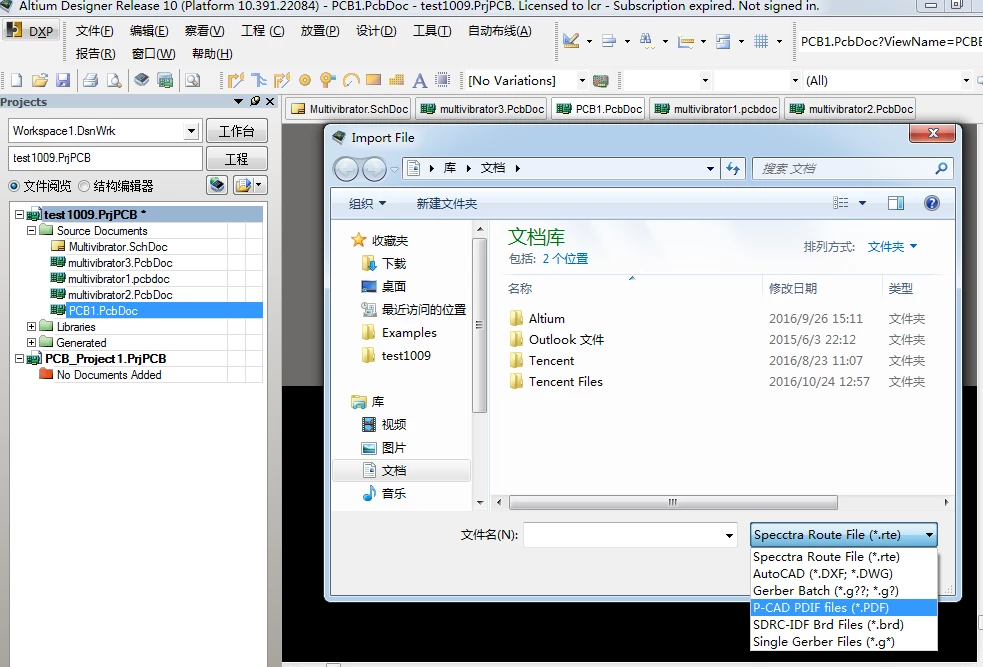983x667 pixels.
Task: Select the place via tool
Action: 327,80
